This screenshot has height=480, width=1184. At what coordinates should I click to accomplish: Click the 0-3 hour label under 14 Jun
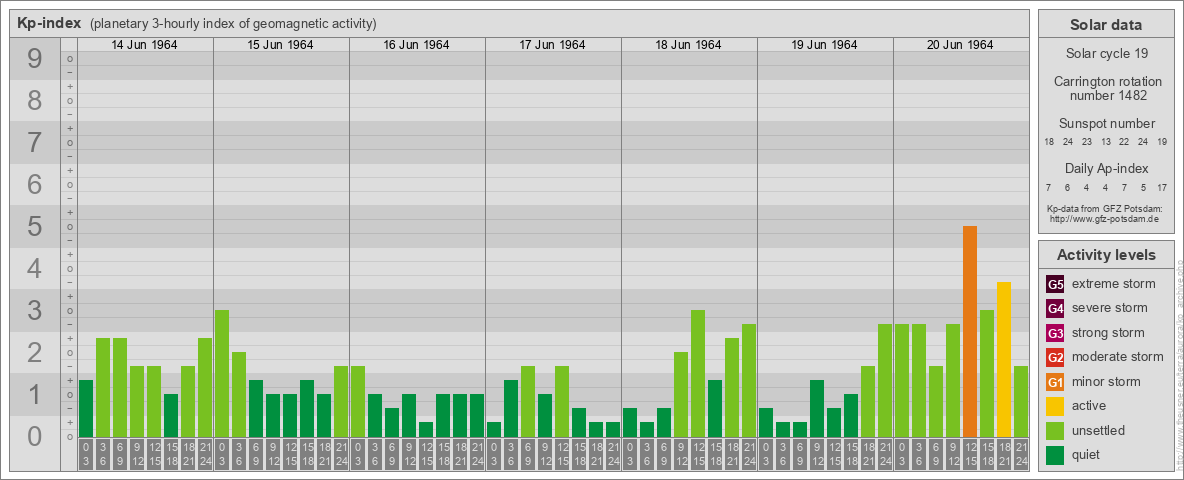pyautogui.click(x=86, y=454)
